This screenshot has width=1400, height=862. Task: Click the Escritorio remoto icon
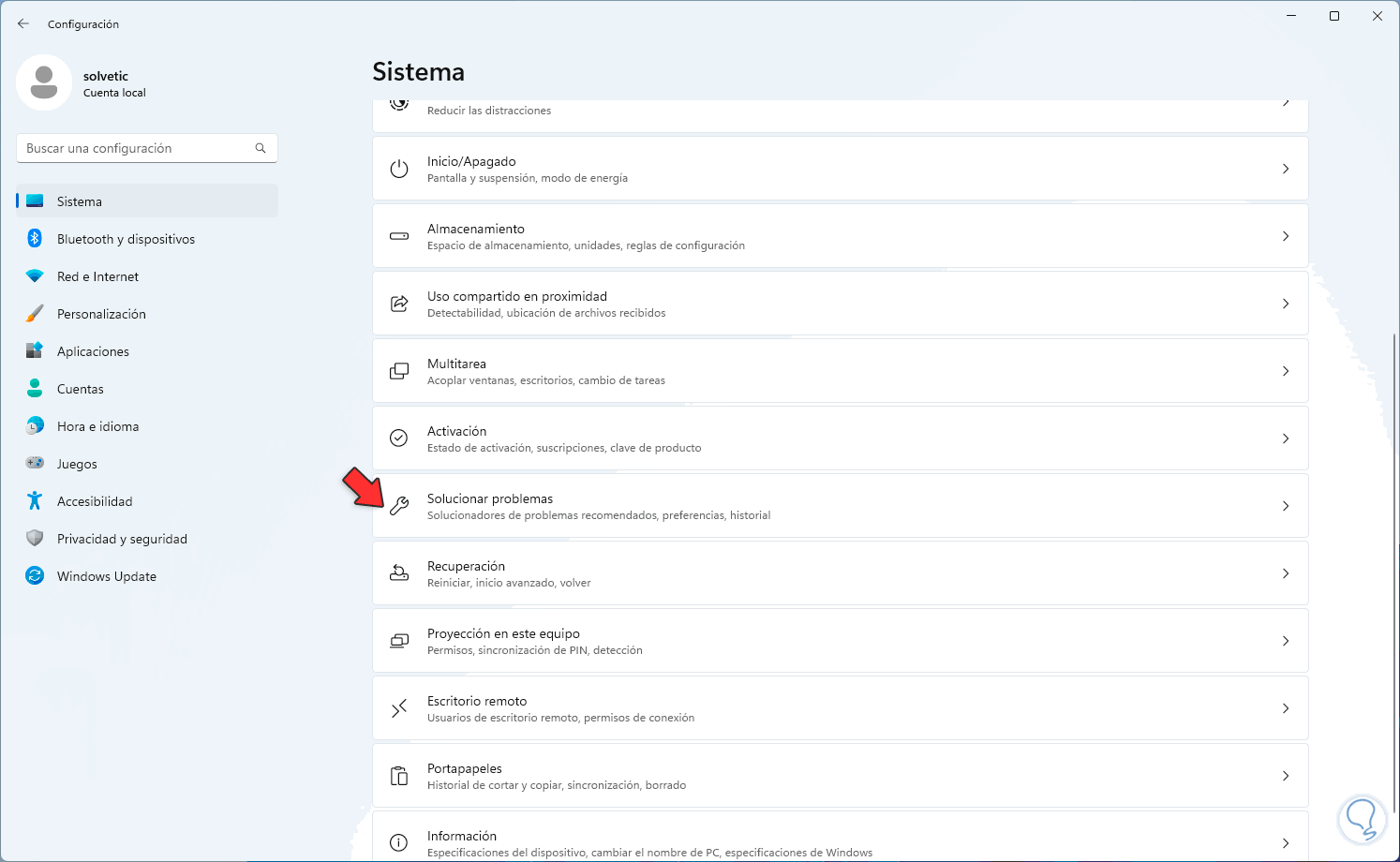(399, 708)
